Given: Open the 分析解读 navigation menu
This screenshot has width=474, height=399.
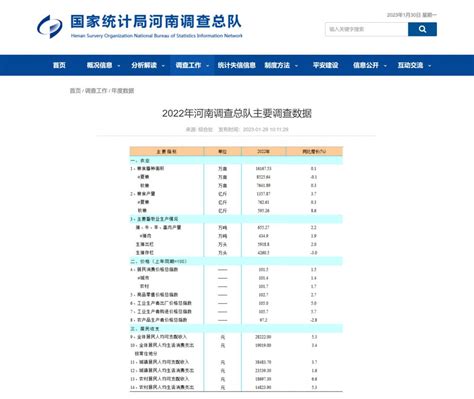Looking at the screenshot, I should tap(144, 65).
